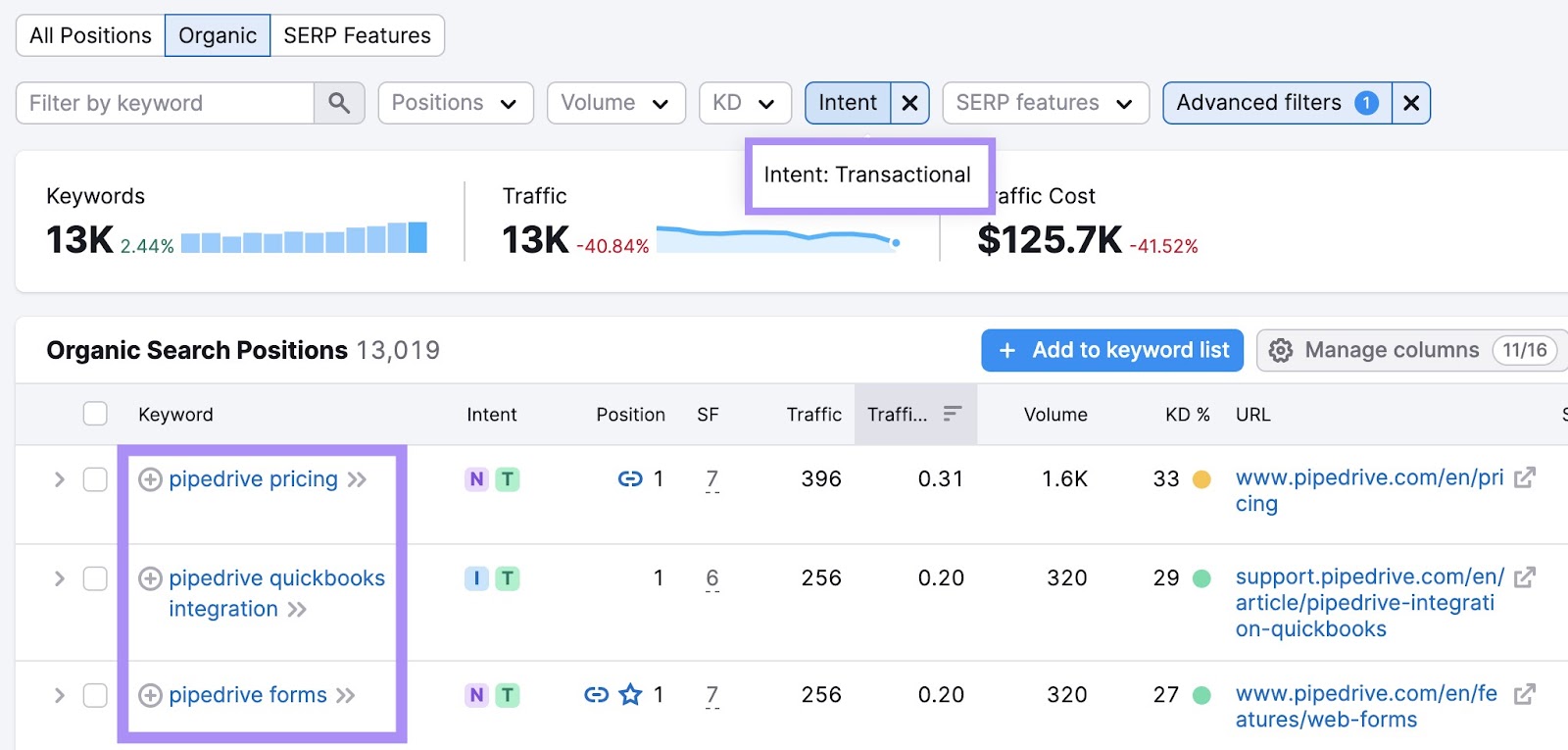Click the plus icon beside pipedrive pricing
Image resolution: width=1568 pixels, height=750 pixels.
pos(150,479)
